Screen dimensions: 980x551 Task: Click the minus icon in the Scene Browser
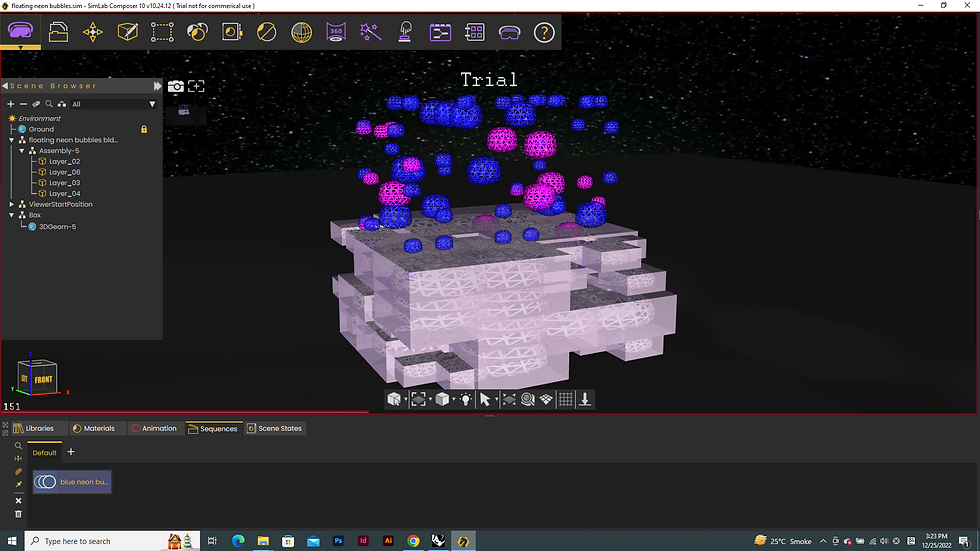tap(23, 104)
